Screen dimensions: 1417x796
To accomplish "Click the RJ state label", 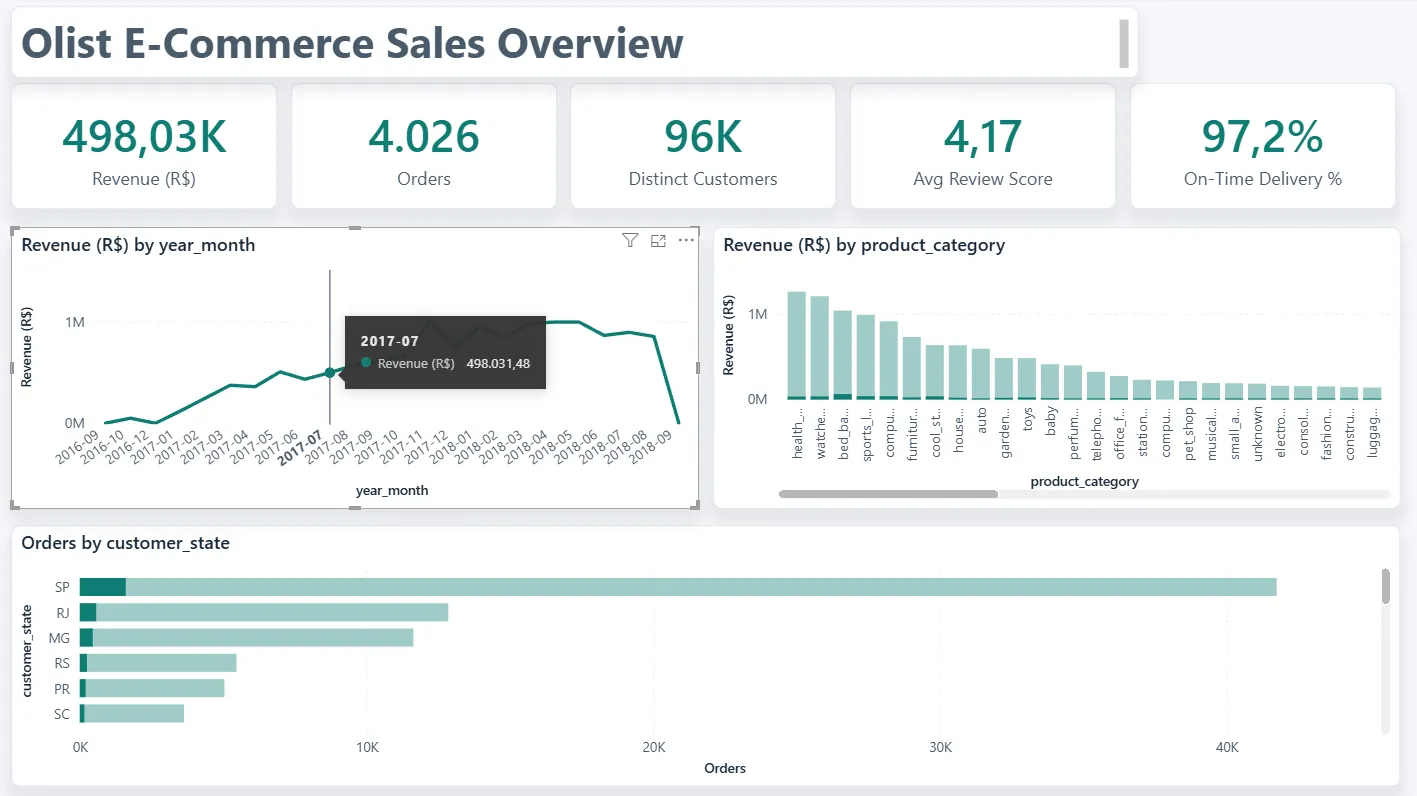I will click(63, 613).
